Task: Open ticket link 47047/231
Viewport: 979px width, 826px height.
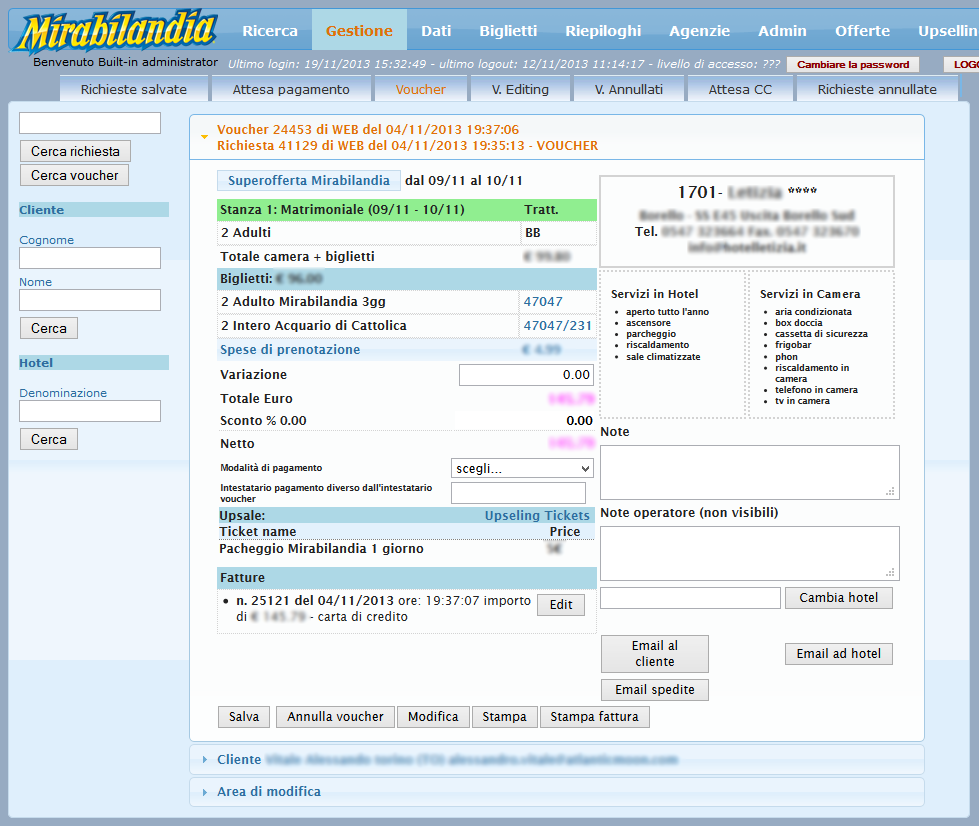Action: (x=558, y=325)
